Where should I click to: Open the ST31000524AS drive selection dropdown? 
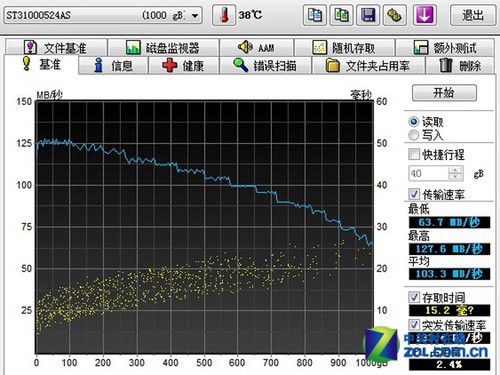103,15
